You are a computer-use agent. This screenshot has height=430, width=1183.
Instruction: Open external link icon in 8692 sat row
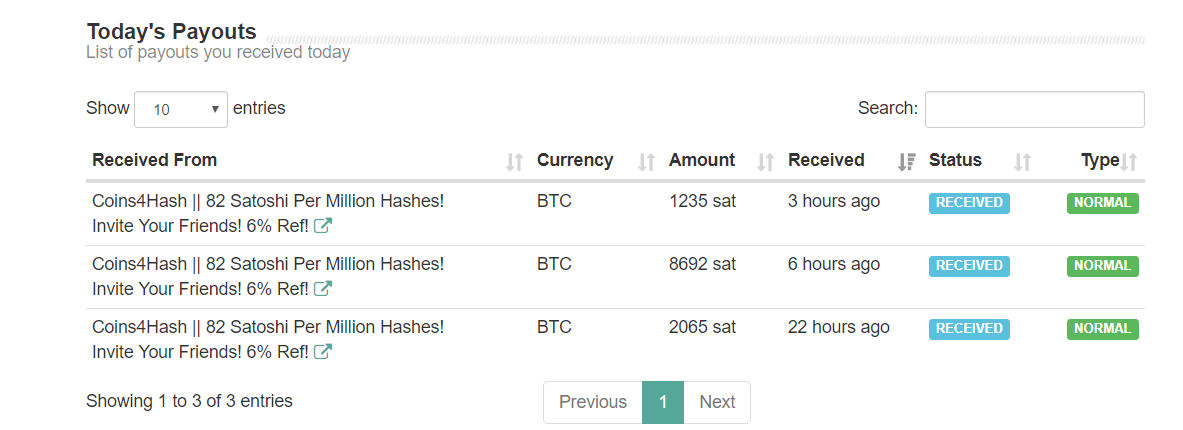[x=323, y=288]
